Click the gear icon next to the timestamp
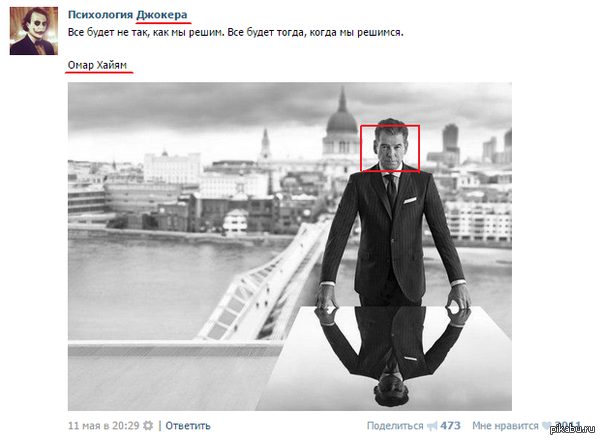The image size is (600, 440). pos(148,425)
